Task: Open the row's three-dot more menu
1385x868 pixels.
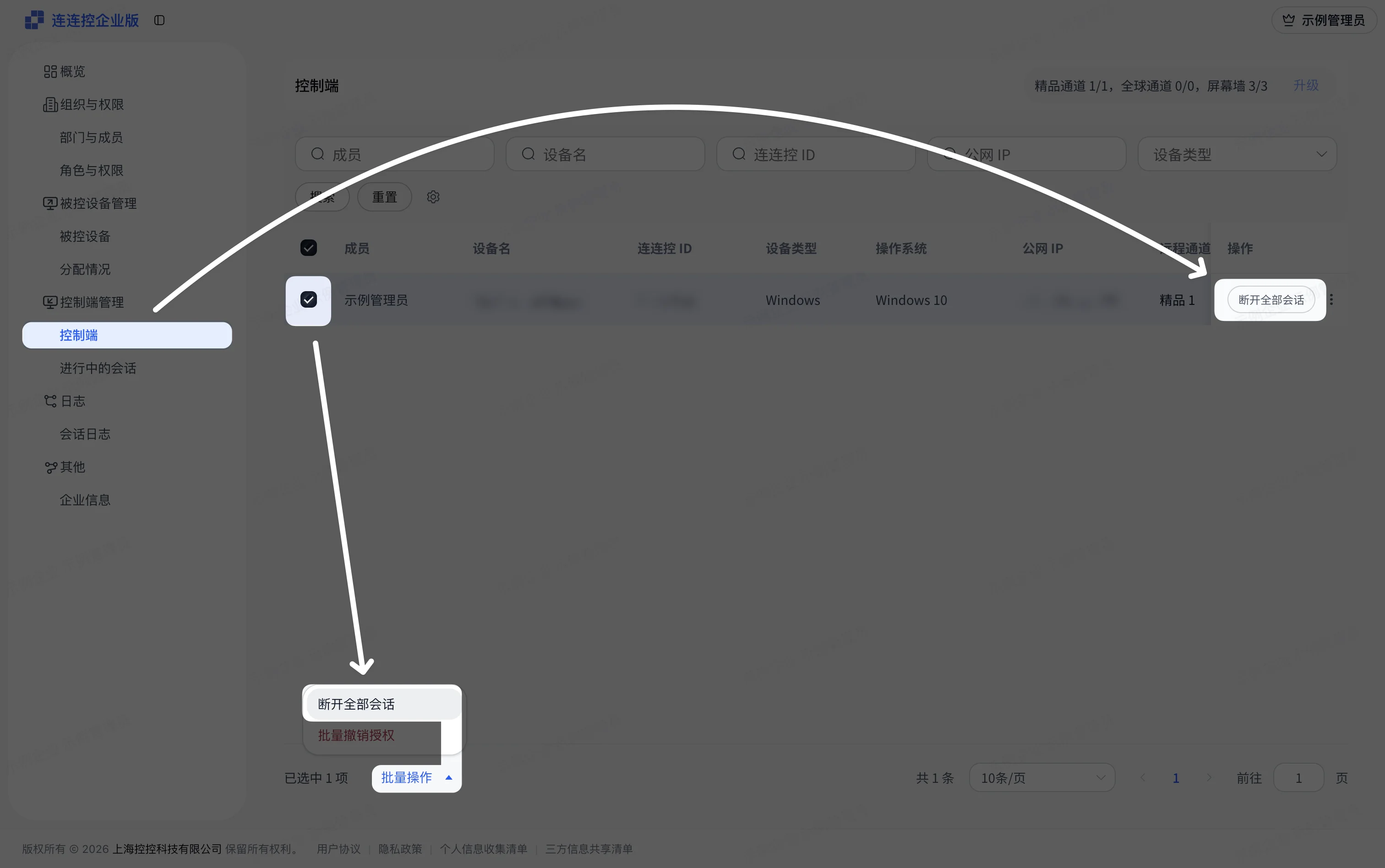Action: tap(1331, 300)
